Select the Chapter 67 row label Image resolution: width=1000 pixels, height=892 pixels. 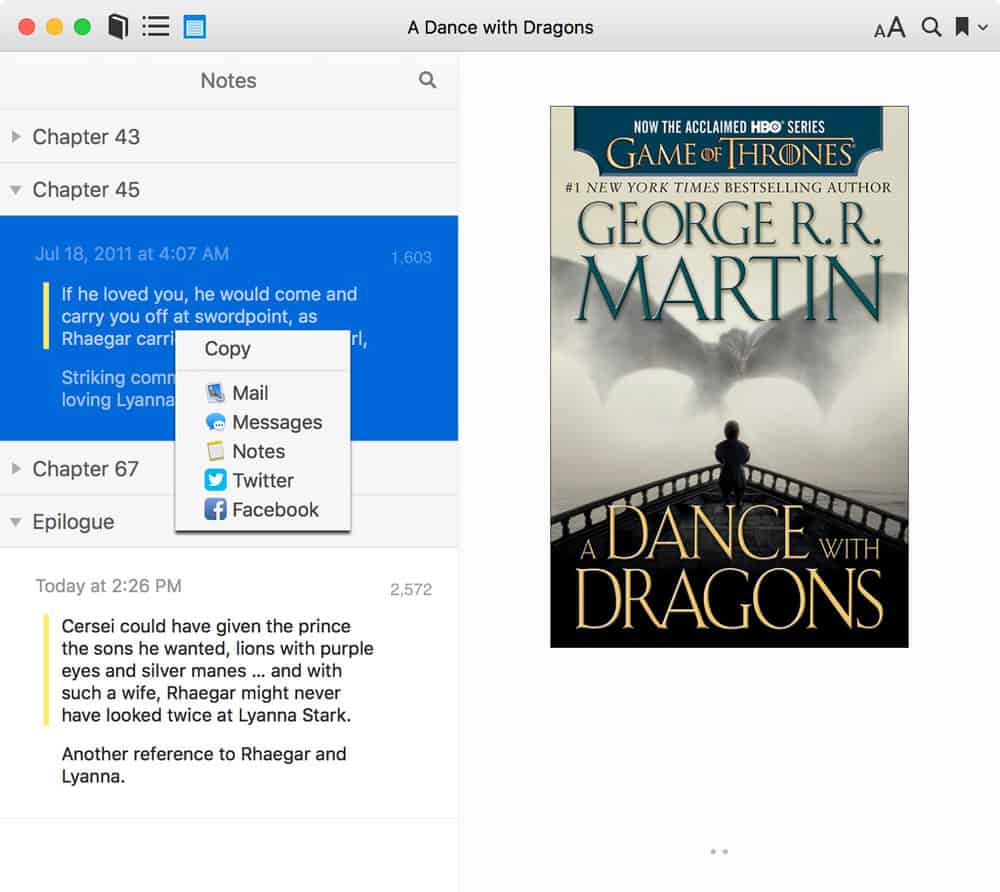[85, 469]
